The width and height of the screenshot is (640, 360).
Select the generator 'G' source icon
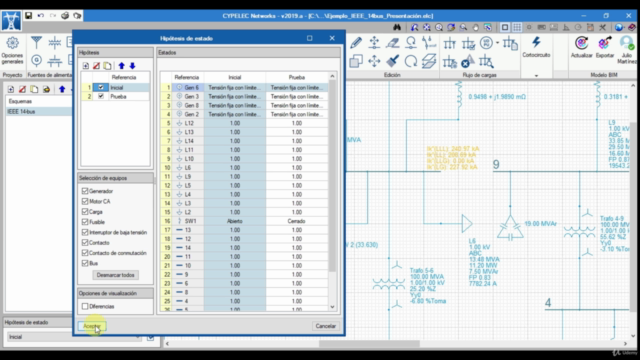(36, 60)
